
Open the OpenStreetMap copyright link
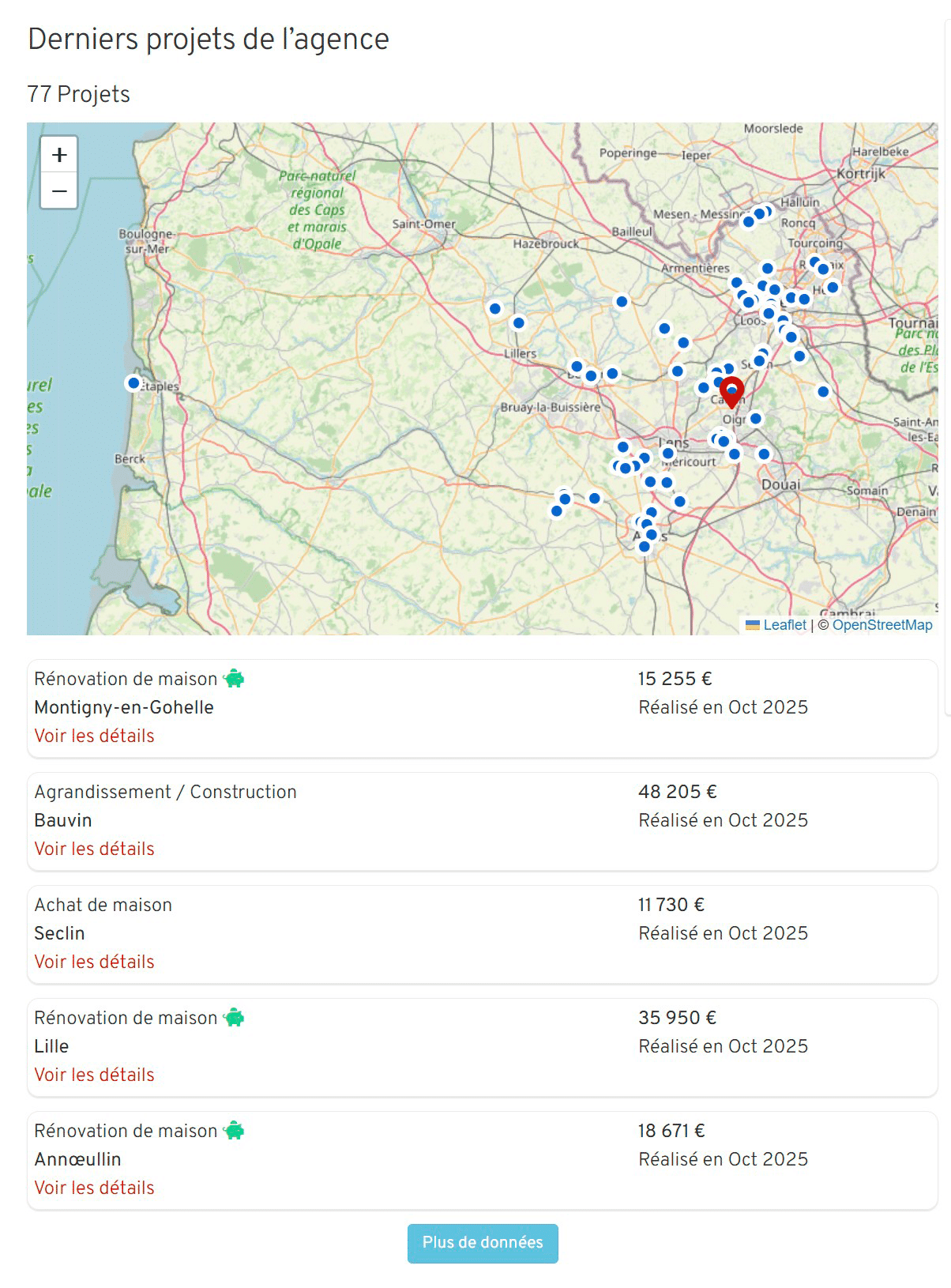tap(882, 625)
